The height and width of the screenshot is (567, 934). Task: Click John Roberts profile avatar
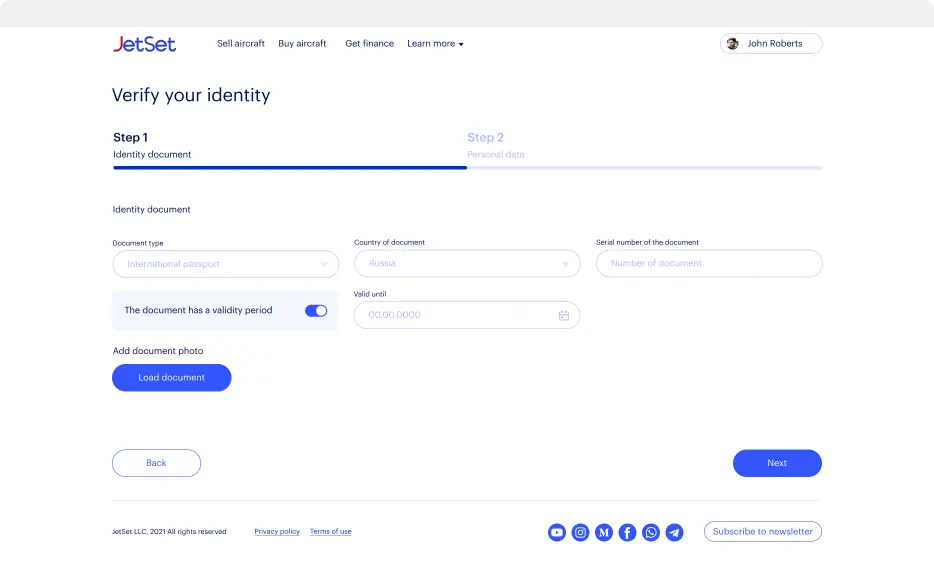point(733,44)
